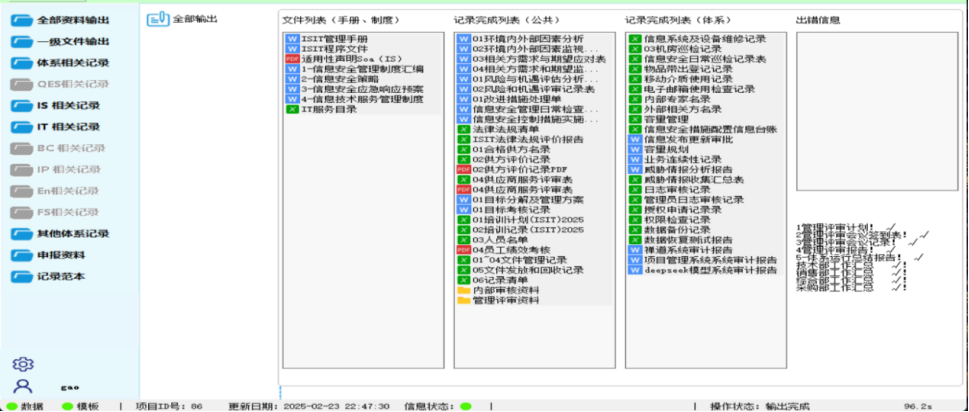Click the 全部输出 button label
The width and height of the screenshot is (969, 412).
pos(195,19)
